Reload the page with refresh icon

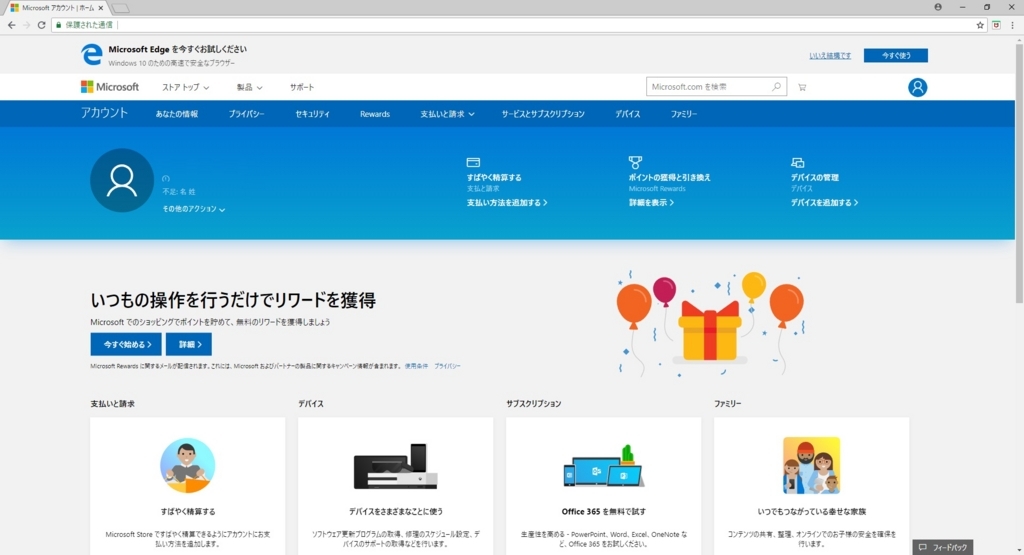point(41,25)
